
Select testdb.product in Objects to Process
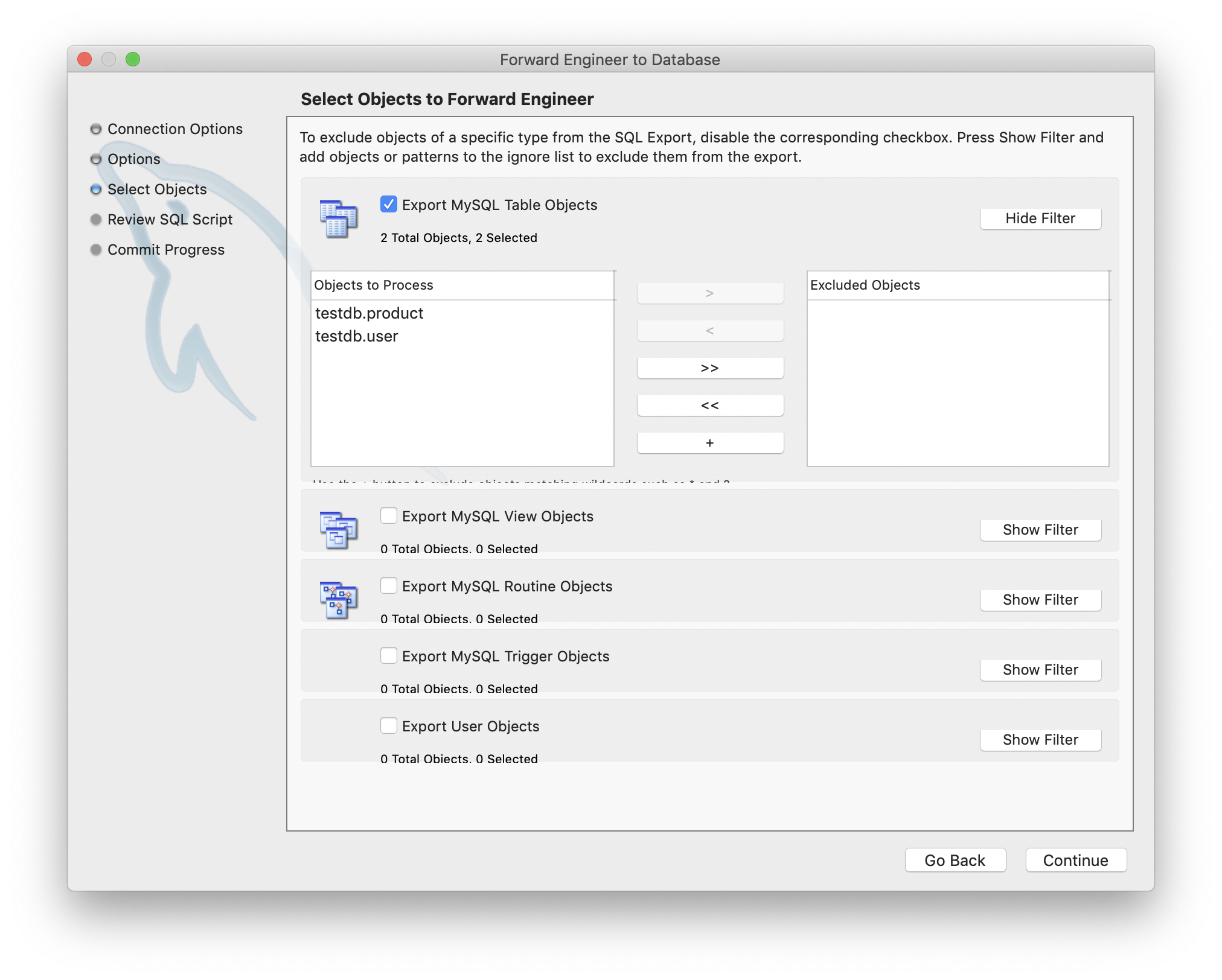click(462, 313)
